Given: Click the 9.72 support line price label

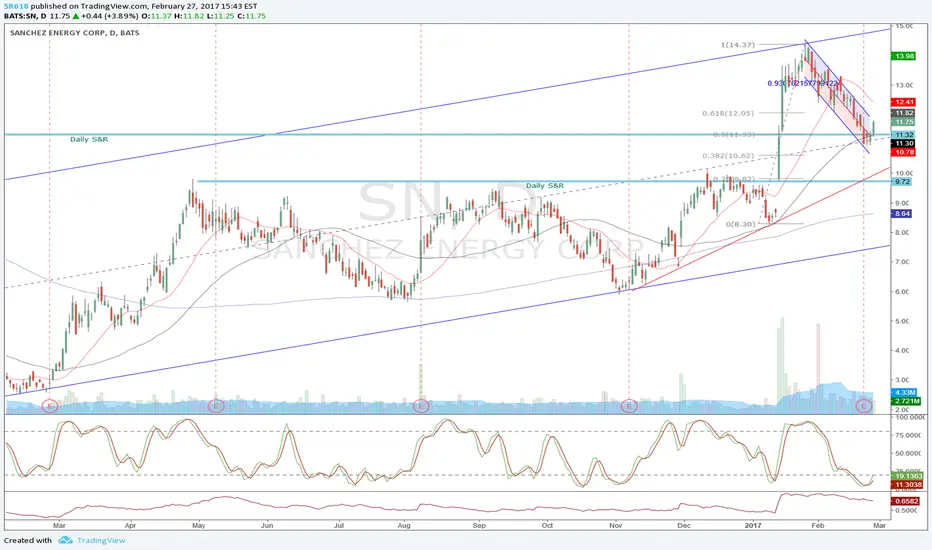Looking at the screenshot, I should point(902,181).
